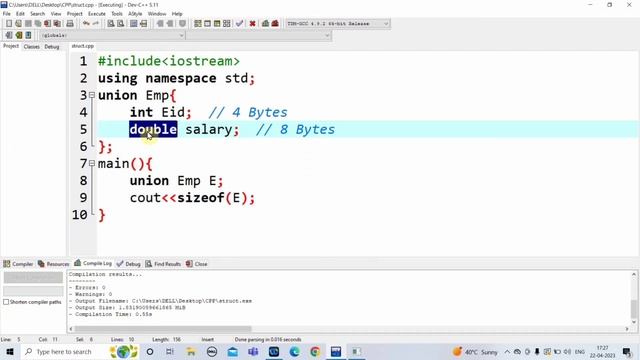
Task: Click the green Toggle bookmarks icon in second row
Action: (18, 35)
